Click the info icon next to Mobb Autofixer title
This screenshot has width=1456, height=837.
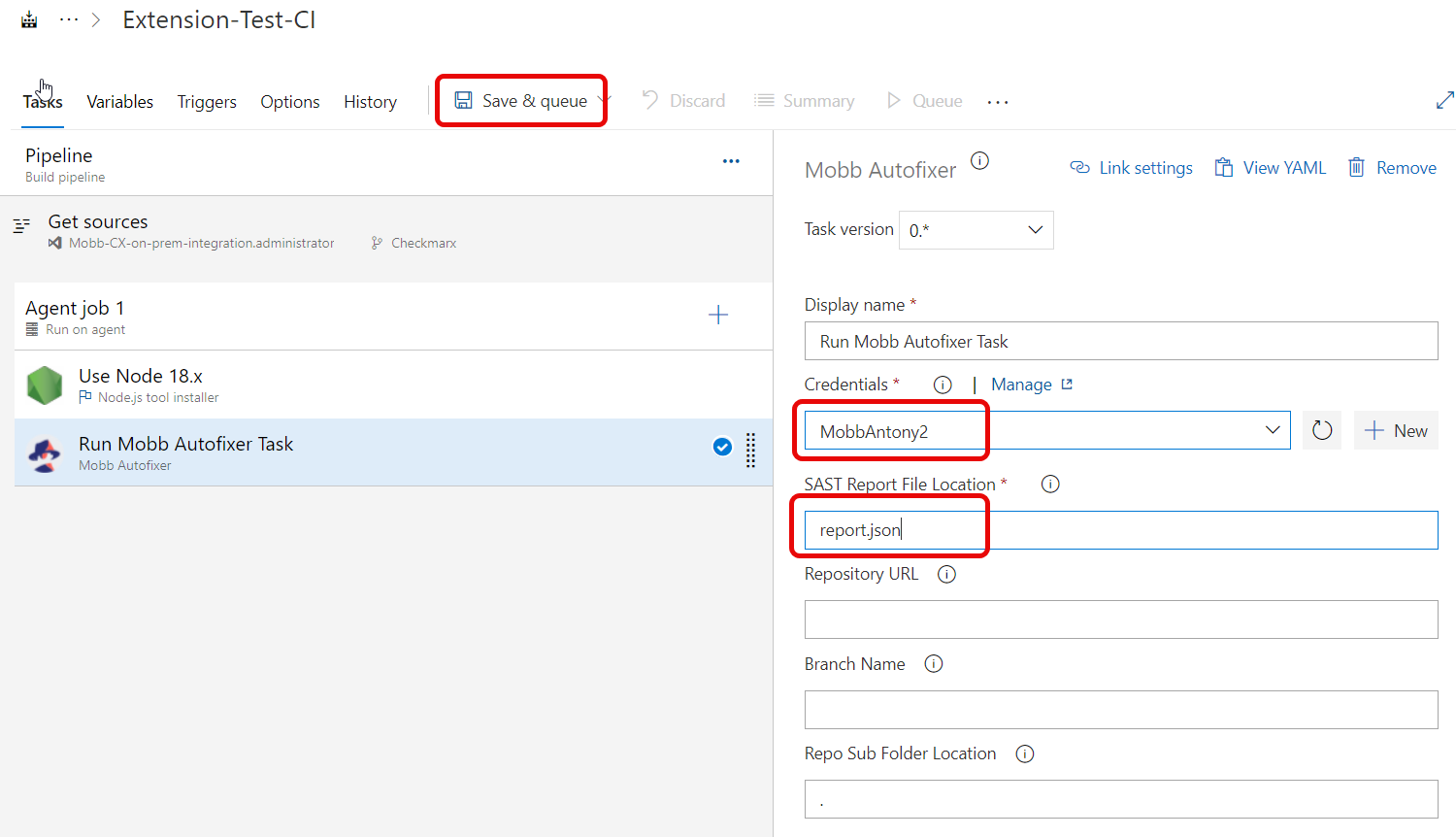click(x=979, y=161)
